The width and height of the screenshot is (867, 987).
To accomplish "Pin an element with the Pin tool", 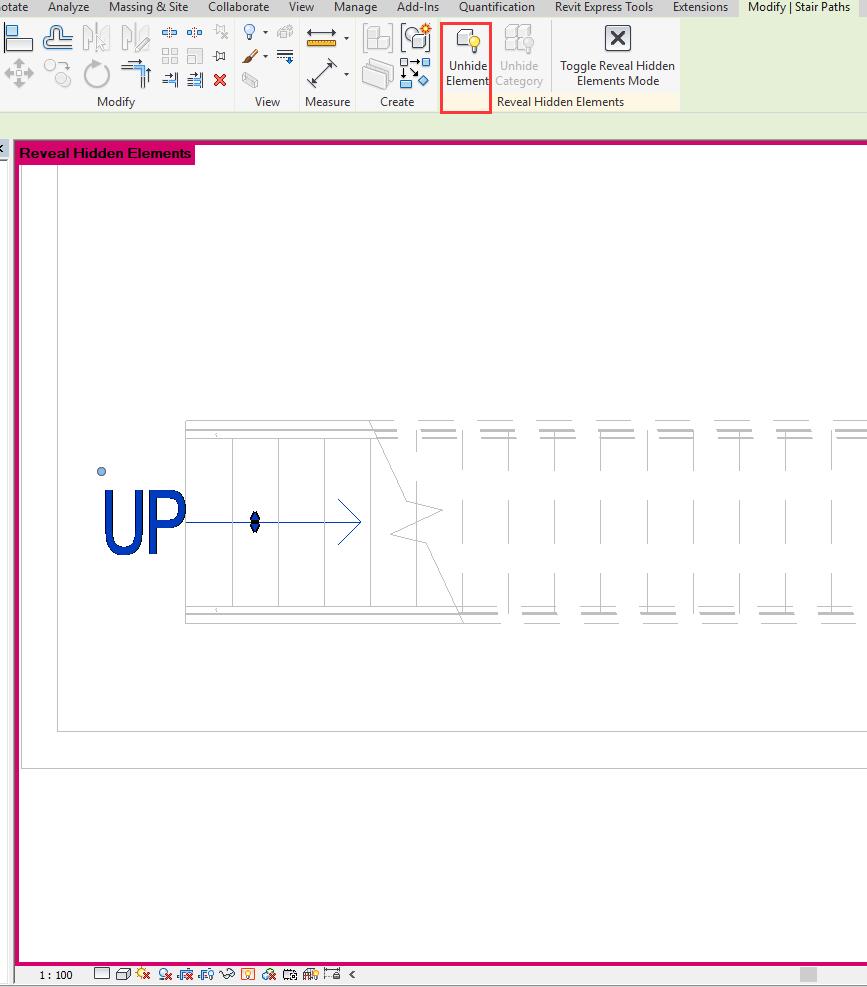I will point(219,53).
